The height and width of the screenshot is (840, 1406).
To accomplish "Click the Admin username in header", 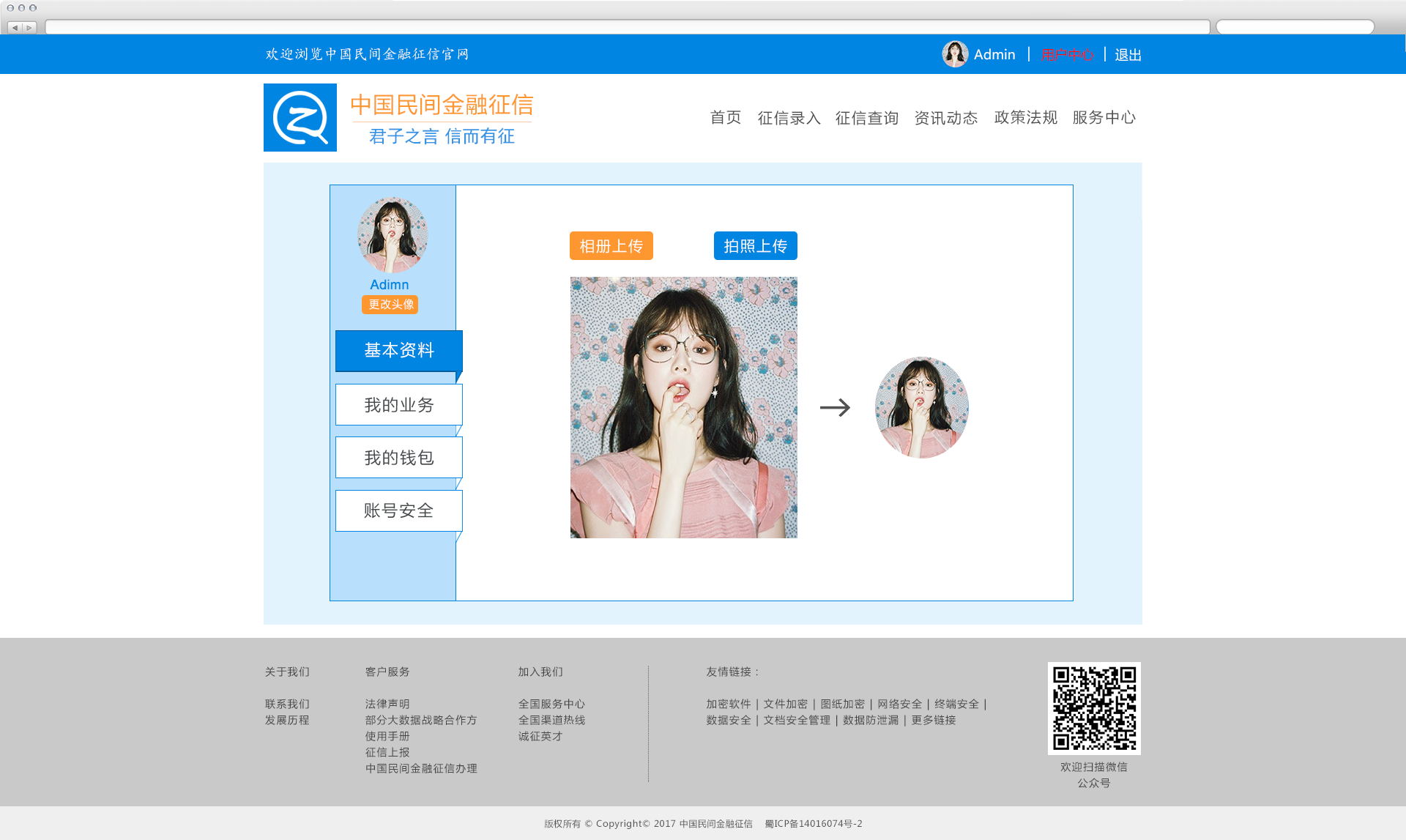I will click(x=994, y=55).
